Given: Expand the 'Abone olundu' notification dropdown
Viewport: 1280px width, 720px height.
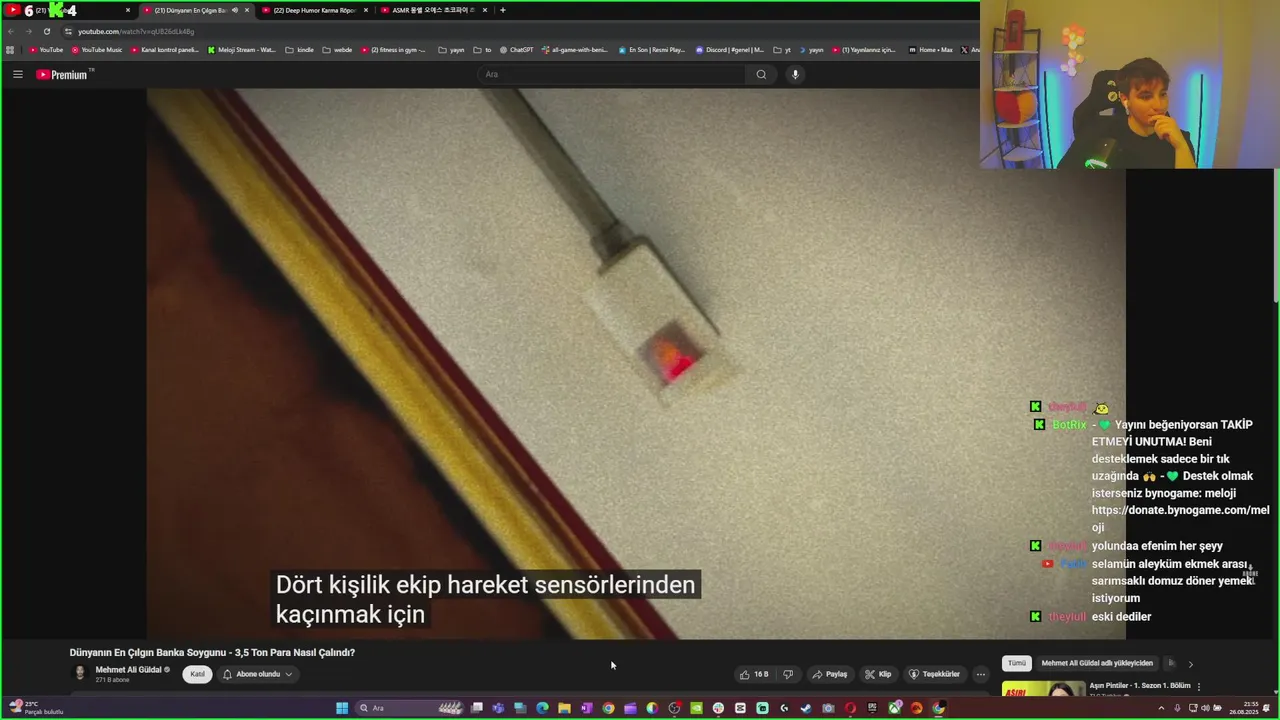Looking at the screenshot, I should click(257, 674).
